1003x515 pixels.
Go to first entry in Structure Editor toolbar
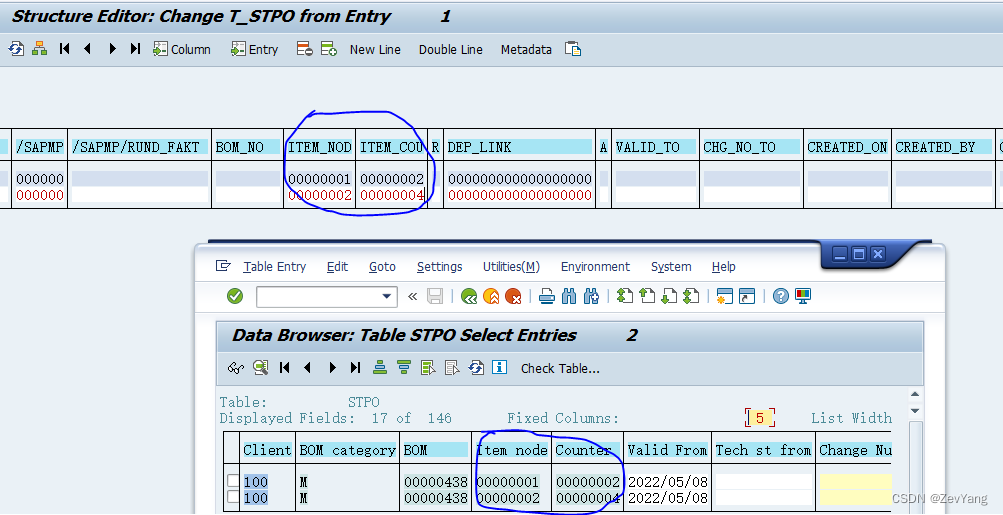(64, 49)
